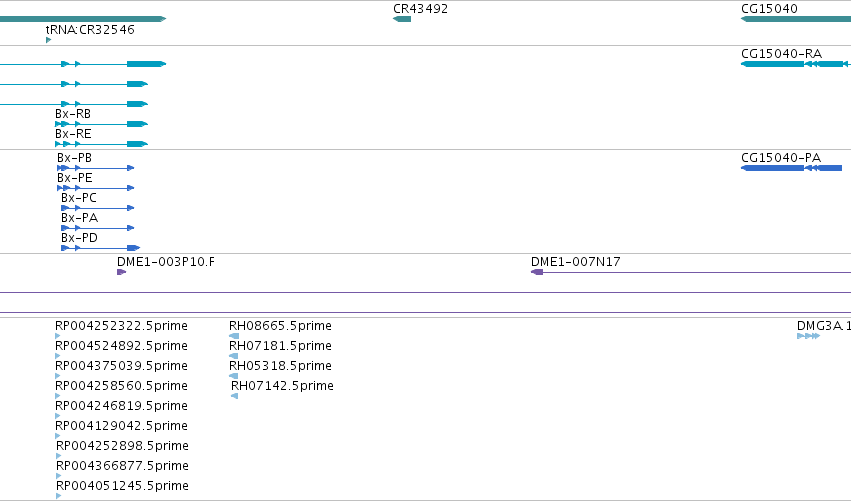Select the Bx-PC CDS glyph
The height and width of the screenshot is (501, 851).
[98, 208]
